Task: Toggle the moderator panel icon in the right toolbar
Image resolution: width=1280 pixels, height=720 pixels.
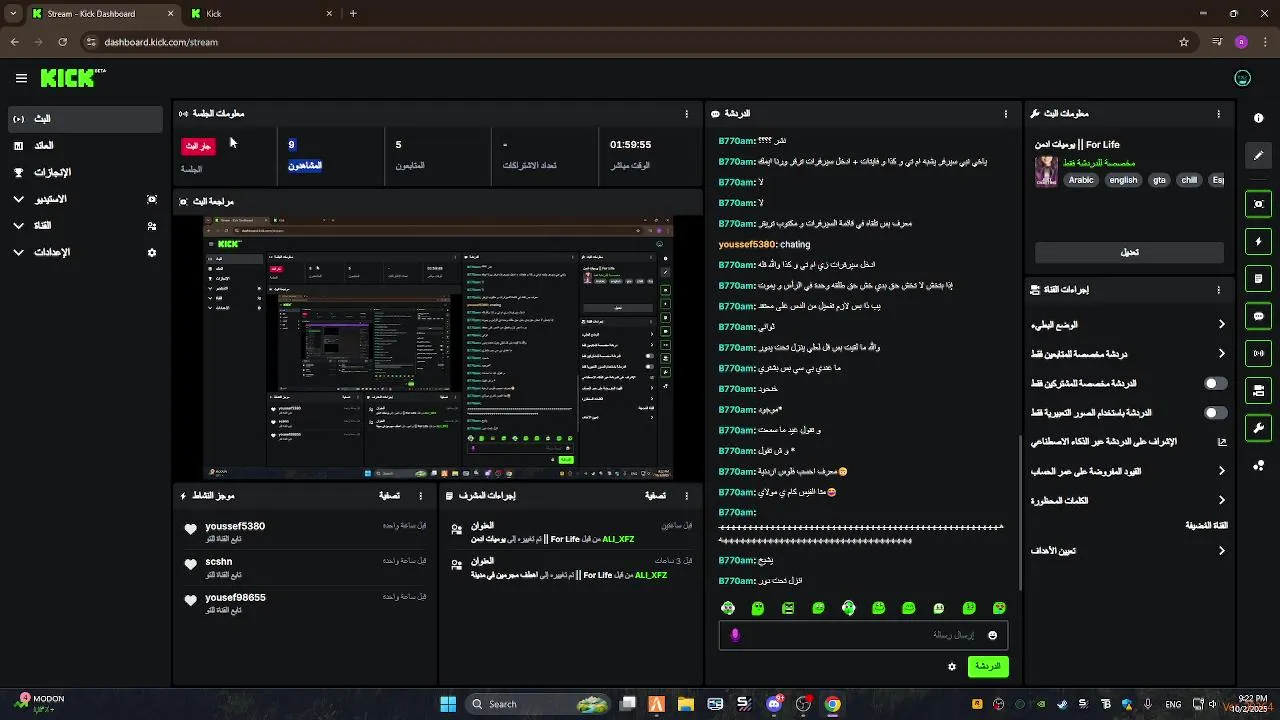Action: 1258,390
